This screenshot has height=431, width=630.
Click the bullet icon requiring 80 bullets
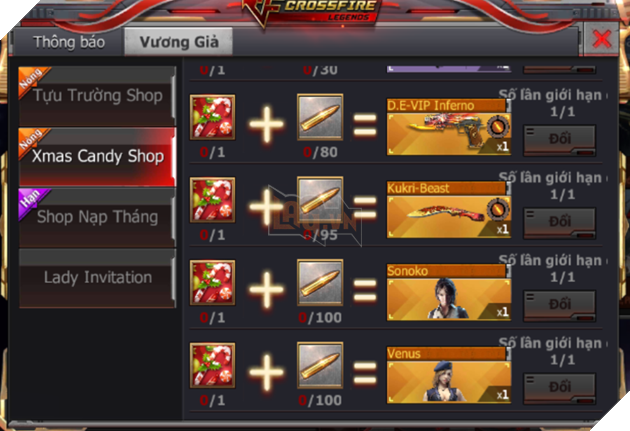click(320, 117)
